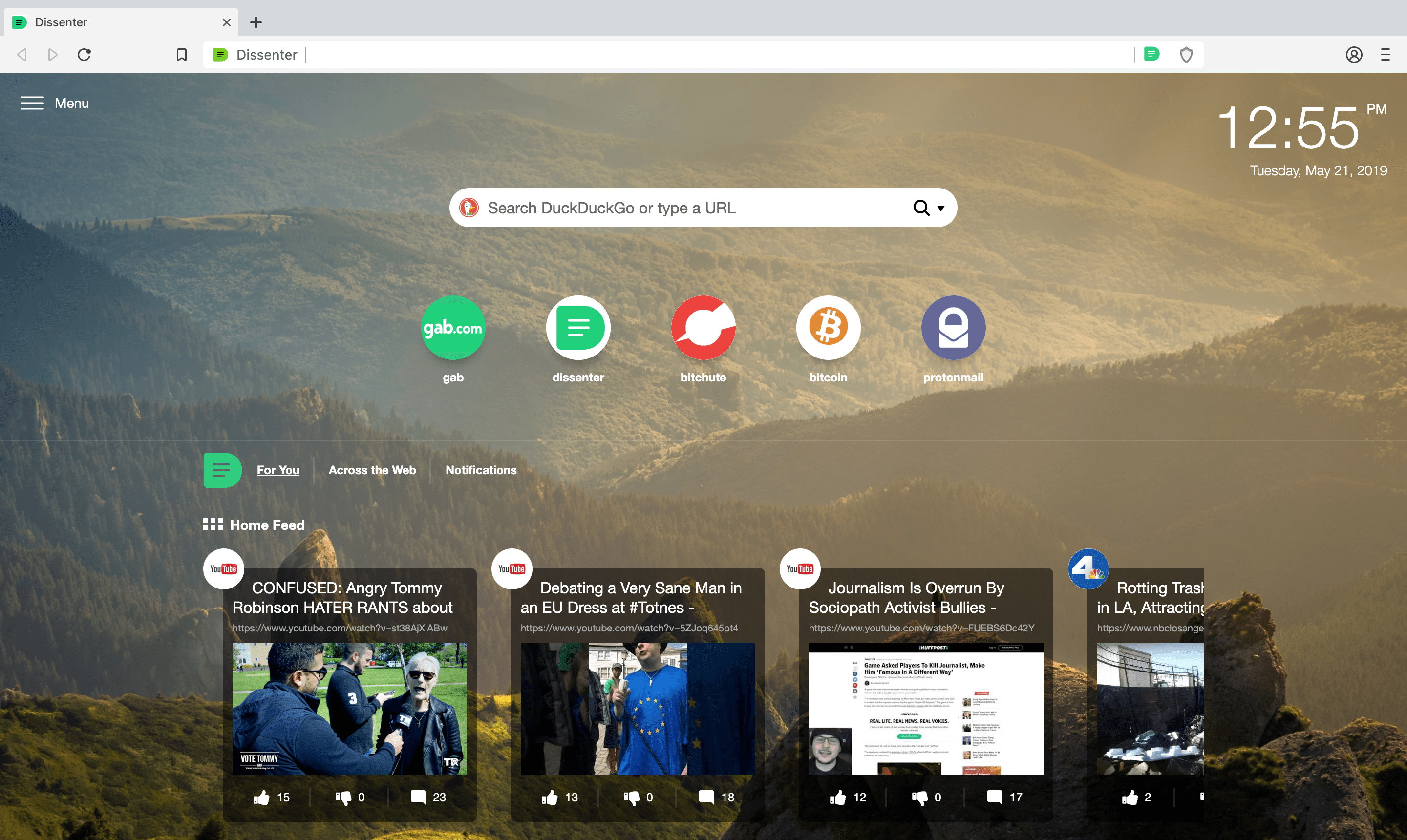This screenshot has width=1407, height=840.
Task: Open the browser settings hamburger menu
Action: click(1385, 54)
